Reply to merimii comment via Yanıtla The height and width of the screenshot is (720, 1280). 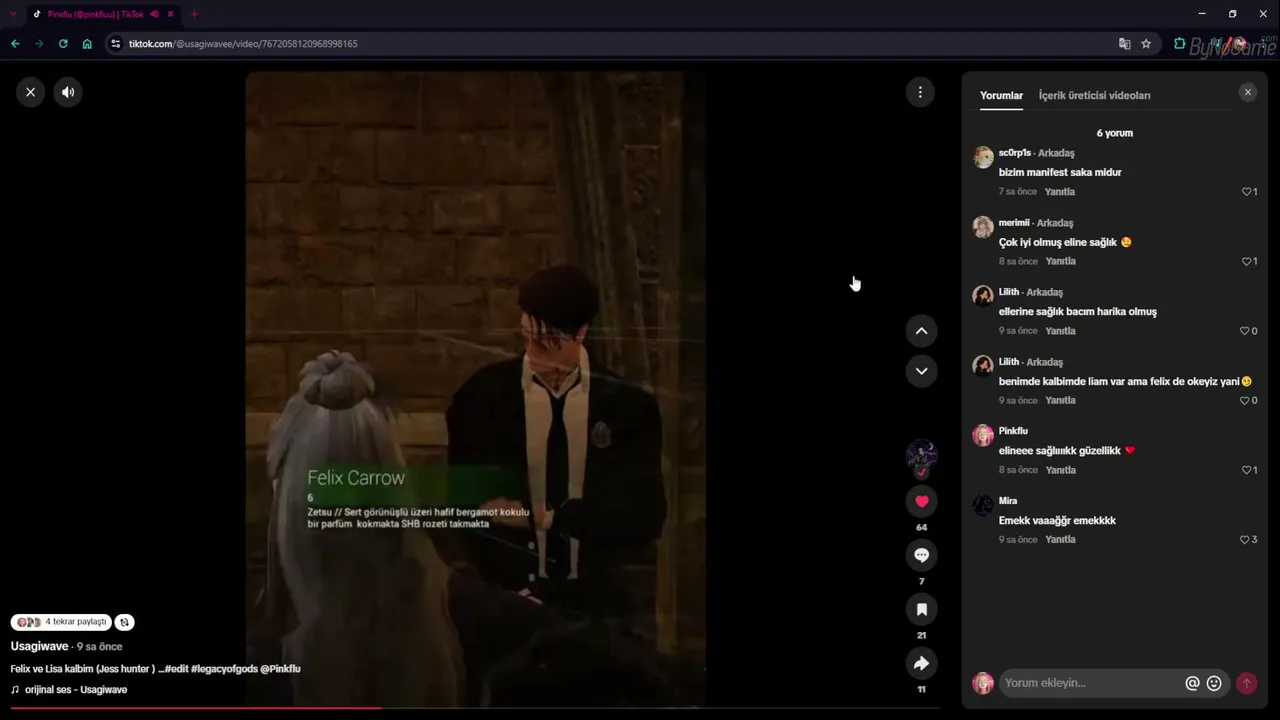1060,262
